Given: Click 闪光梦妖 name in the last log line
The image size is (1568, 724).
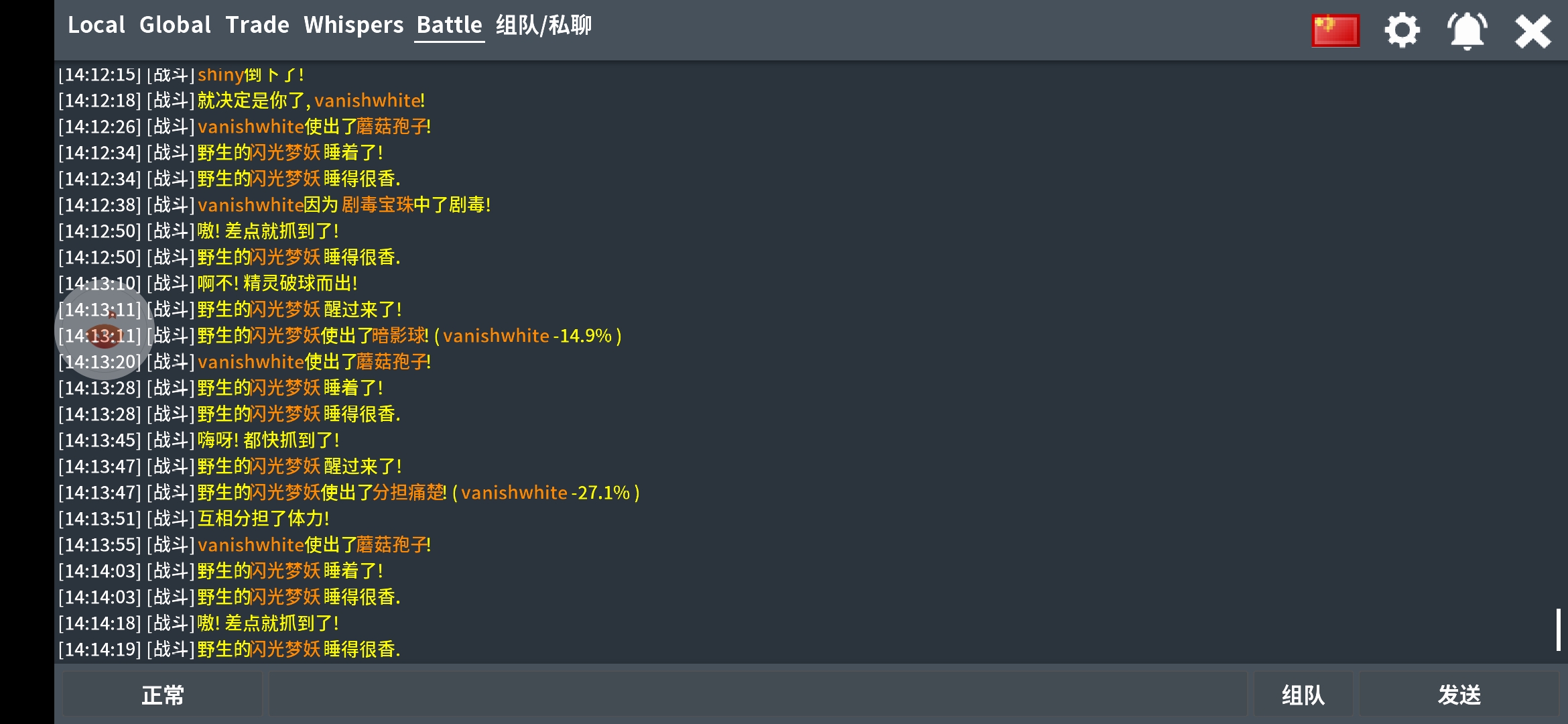Looking at the screenshot, I should 285,650.
